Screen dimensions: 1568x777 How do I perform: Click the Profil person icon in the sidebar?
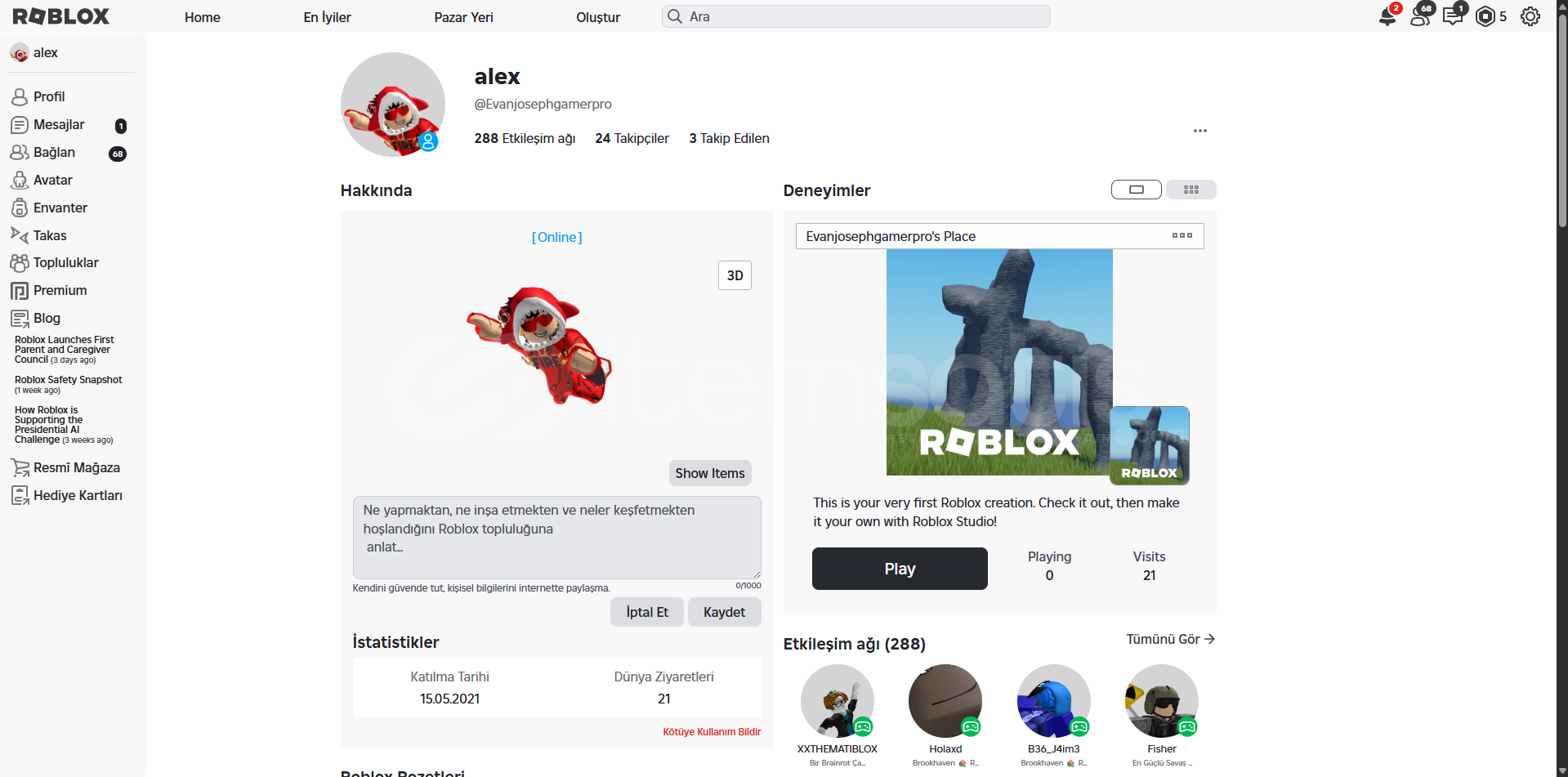click(x=20, y=97)
